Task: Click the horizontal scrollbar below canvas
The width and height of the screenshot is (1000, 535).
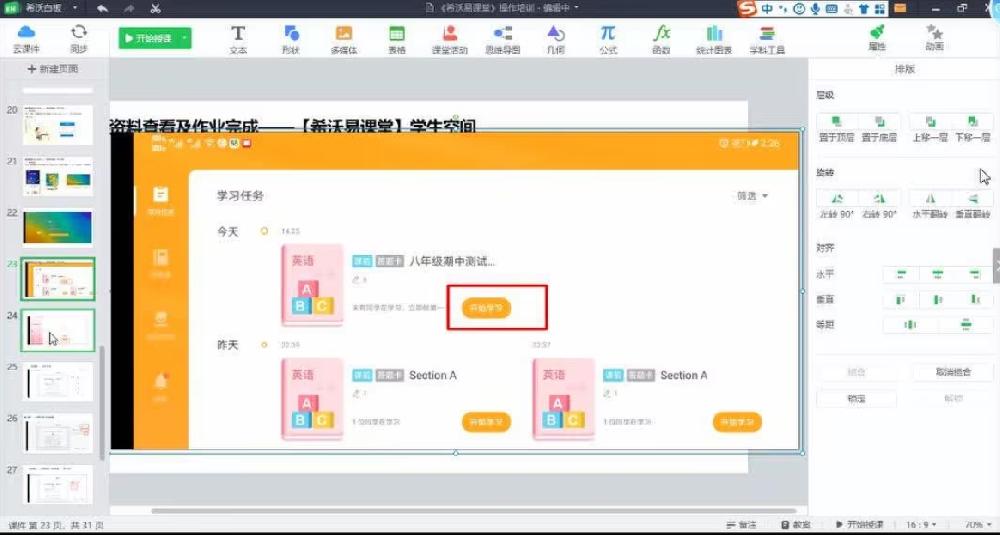Action: (x=473, y=510)
